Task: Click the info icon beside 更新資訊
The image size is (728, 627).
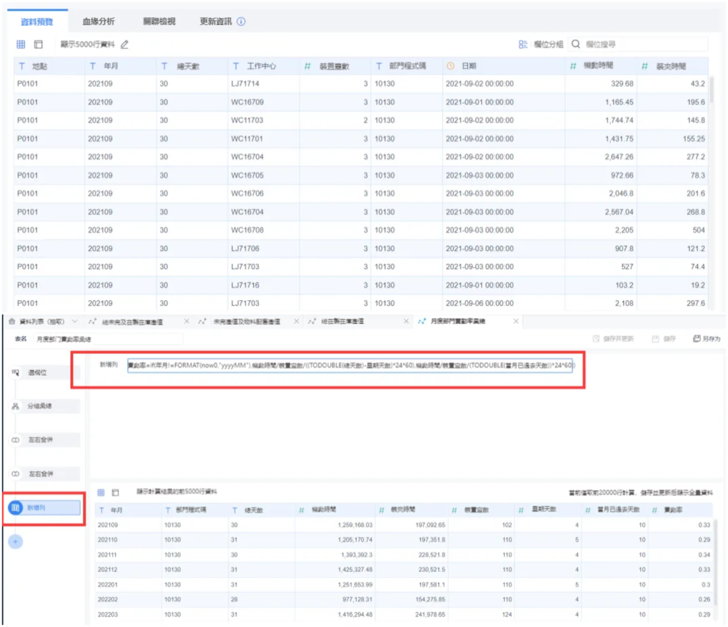Action: point(241,21)
